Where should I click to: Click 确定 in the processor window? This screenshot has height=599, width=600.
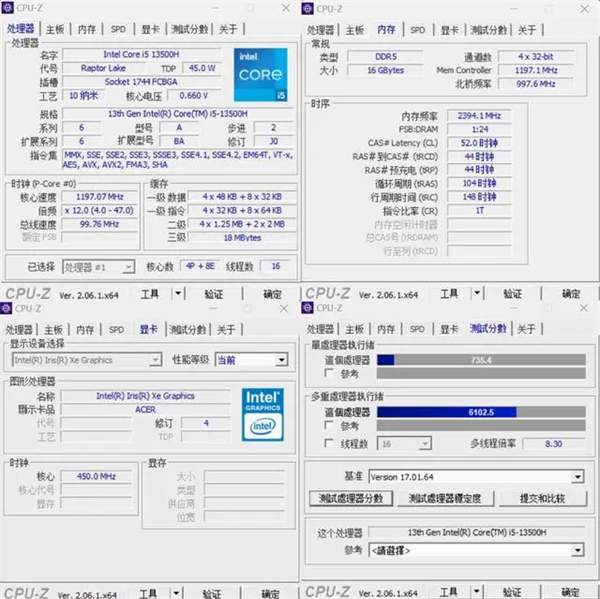[x=272, y=294]
